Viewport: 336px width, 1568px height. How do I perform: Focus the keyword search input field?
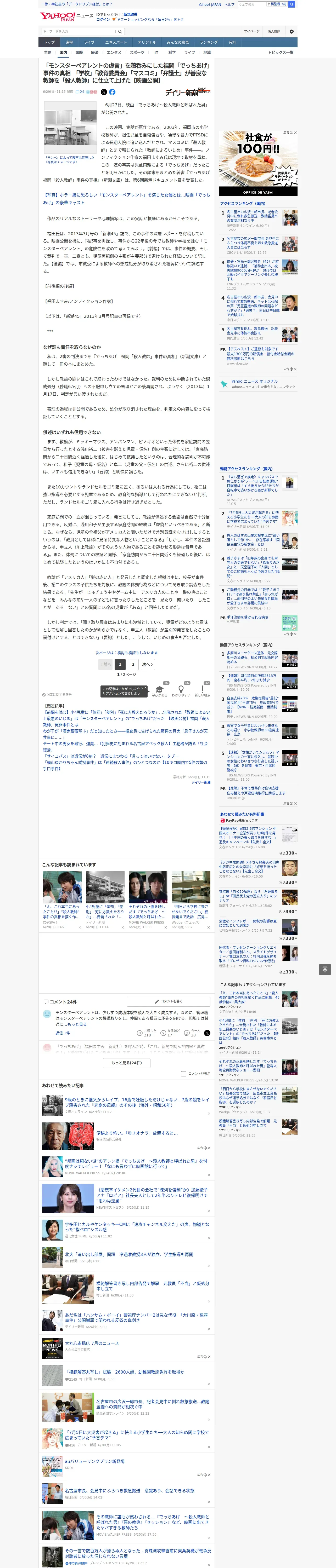[79, 32]
